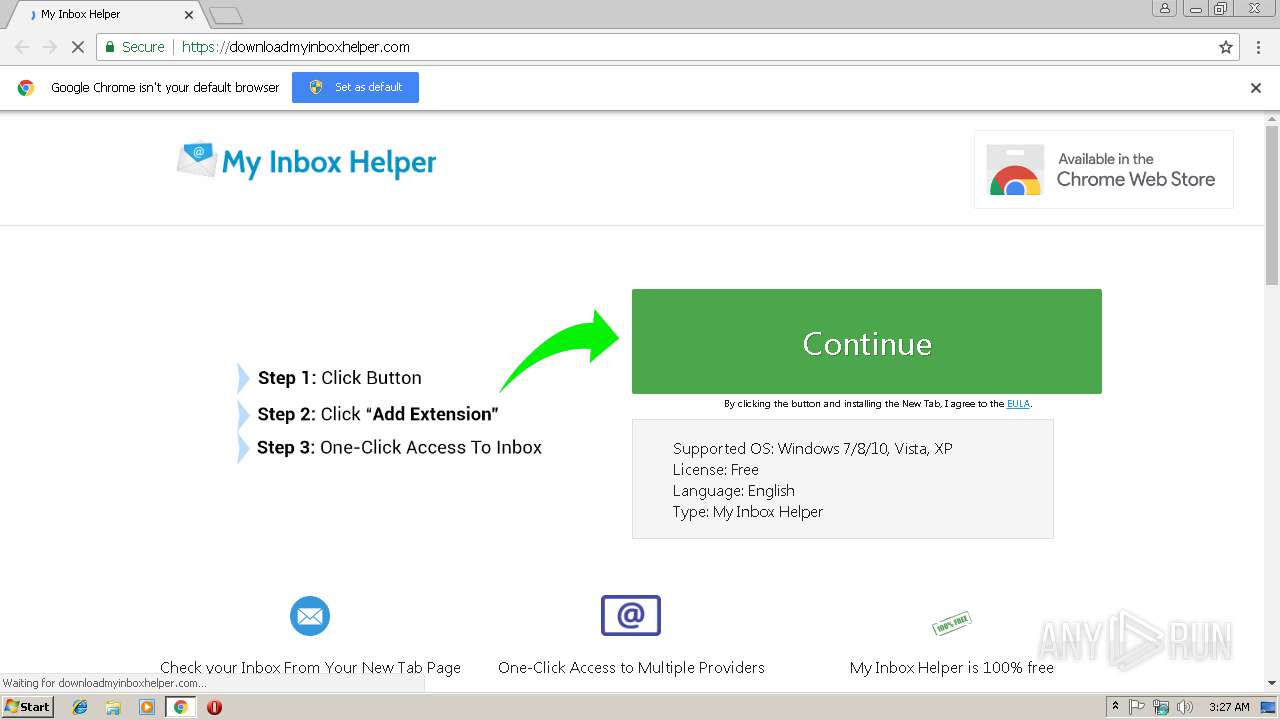The width and height of the screenshot is (1280, 720).
Task: Click the page scrollbar up arrow
Action: pos(1272,120)
